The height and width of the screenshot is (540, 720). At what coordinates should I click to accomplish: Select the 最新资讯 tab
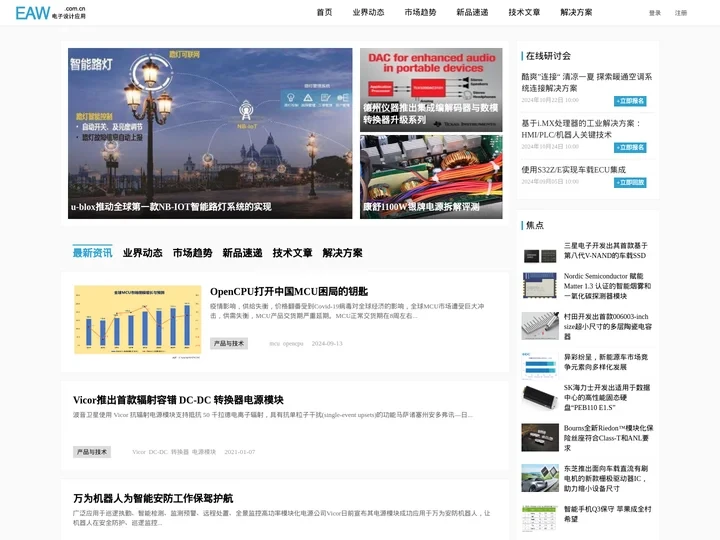tap(92, 253)
